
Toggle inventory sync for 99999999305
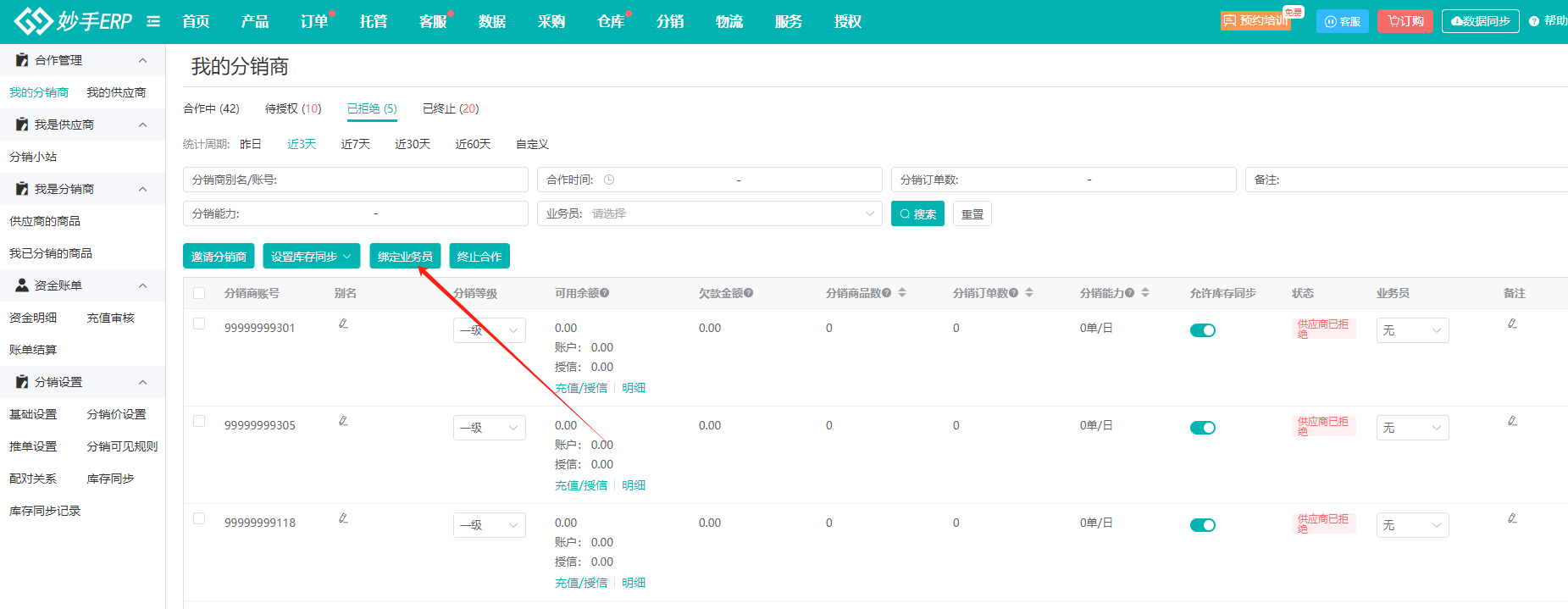point(1203,428)
